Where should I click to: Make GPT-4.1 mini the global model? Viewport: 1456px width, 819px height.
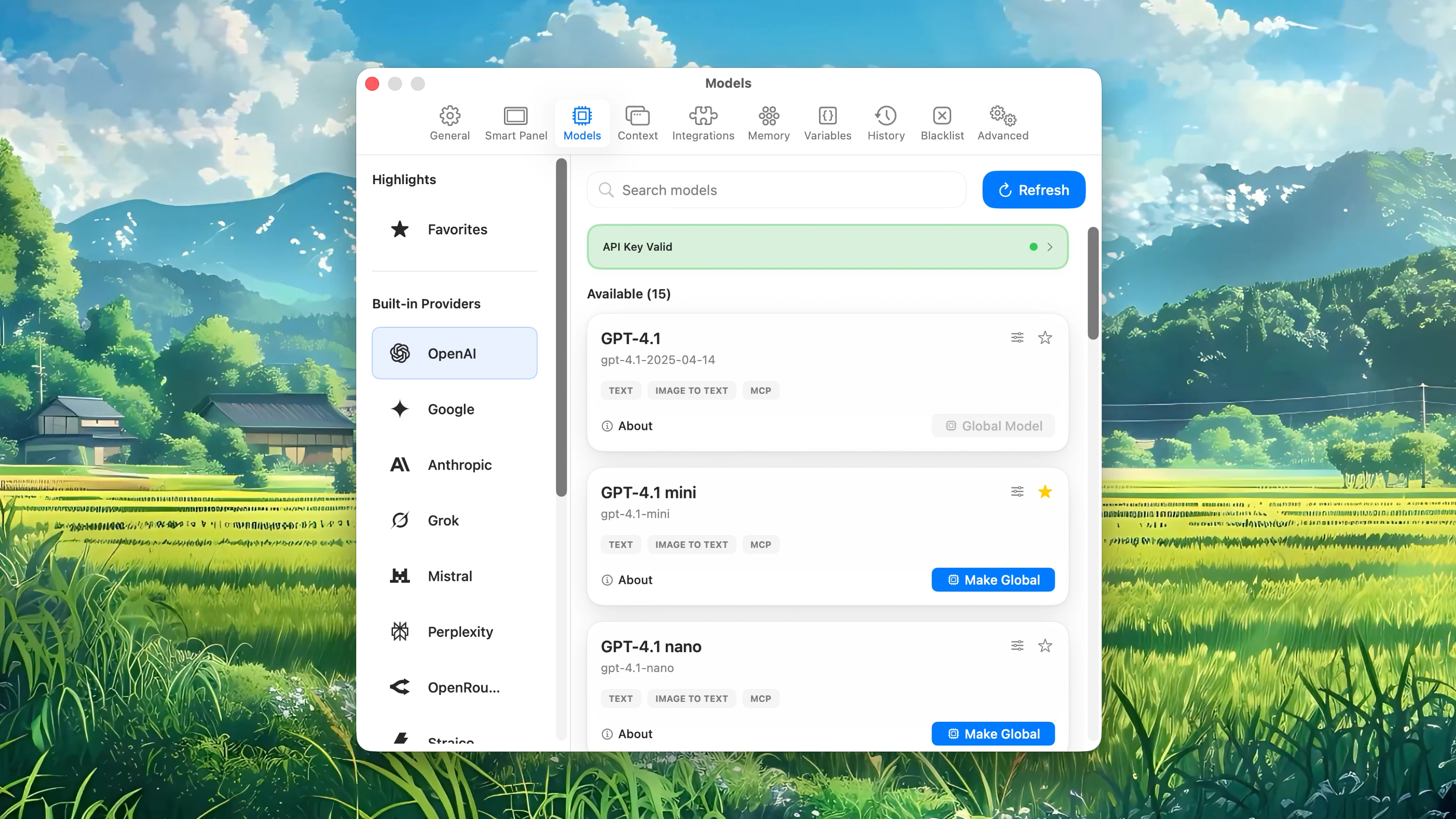(x=993, y=579)
